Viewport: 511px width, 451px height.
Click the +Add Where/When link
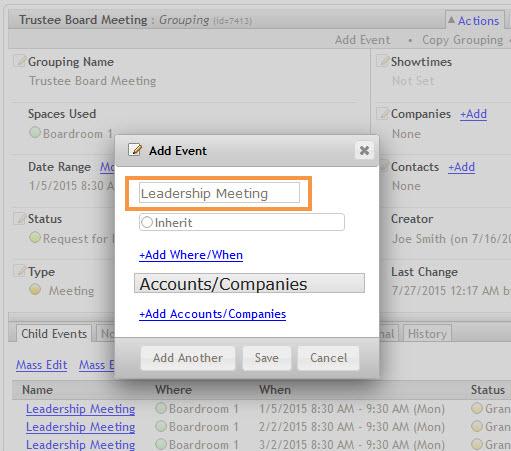pyautogui.click(x=191, y=255)
